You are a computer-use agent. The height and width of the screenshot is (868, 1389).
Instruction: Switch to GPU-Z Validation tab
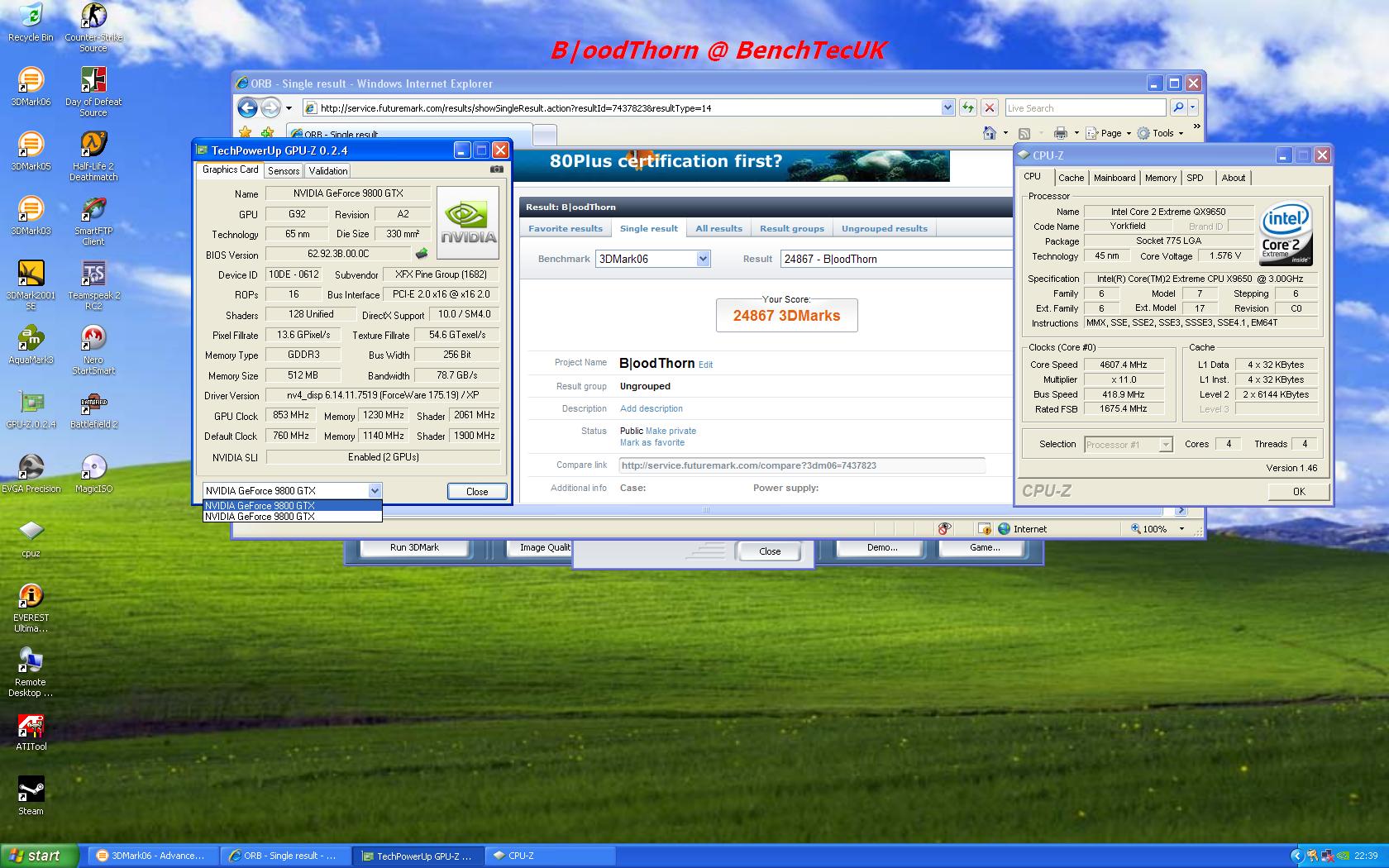pyautogui.click(x=328, y=171)
